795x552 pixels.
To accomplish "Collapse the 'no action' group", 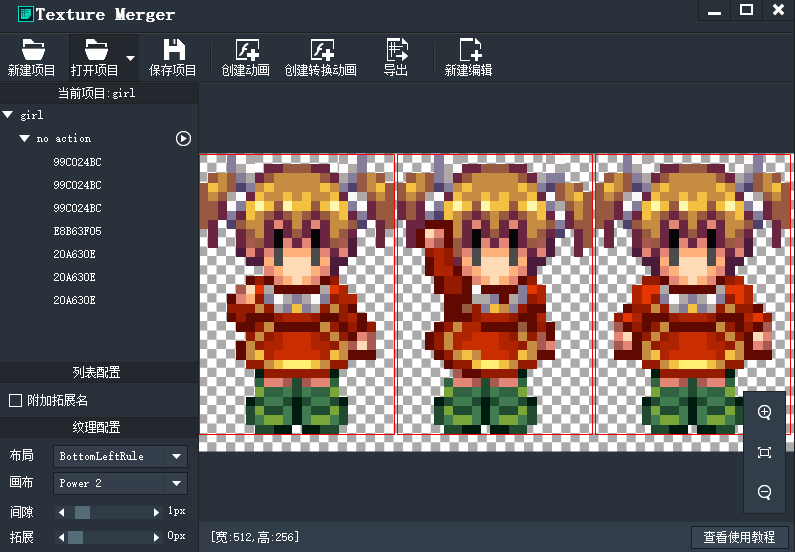I will (24, 138).
